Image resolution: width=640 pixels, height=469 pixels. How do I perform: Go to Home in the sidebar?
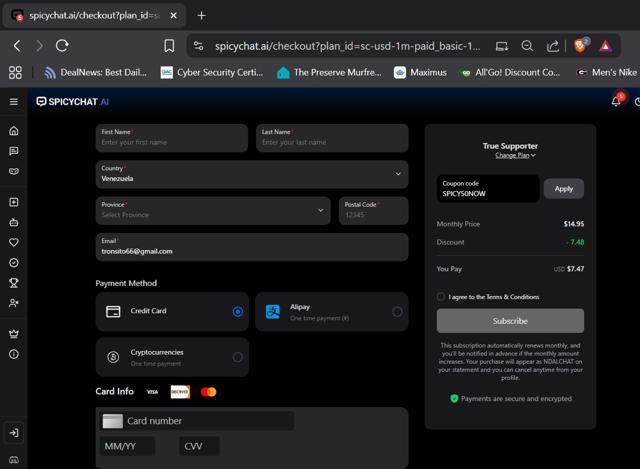[x=14, y=131]
